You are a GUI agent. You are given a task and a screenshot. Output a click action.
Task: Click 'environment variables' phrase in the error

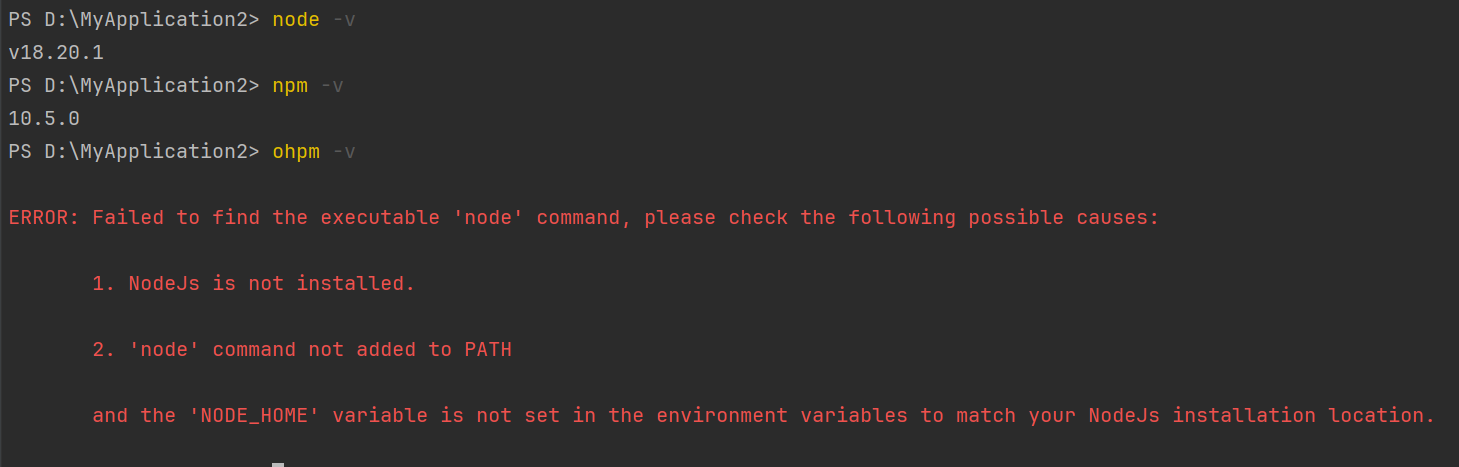pyautogui.click(x=782, y=416)
